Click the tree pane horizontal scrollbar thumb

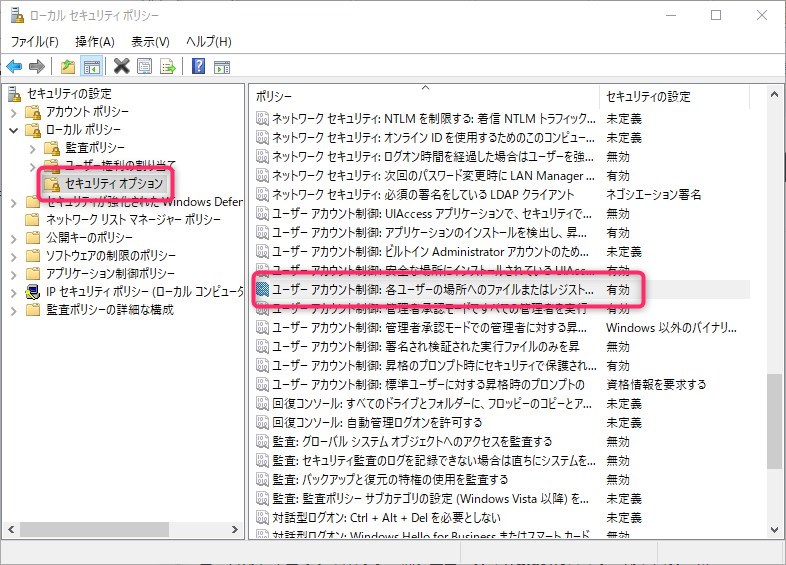(x=94, y=529)
